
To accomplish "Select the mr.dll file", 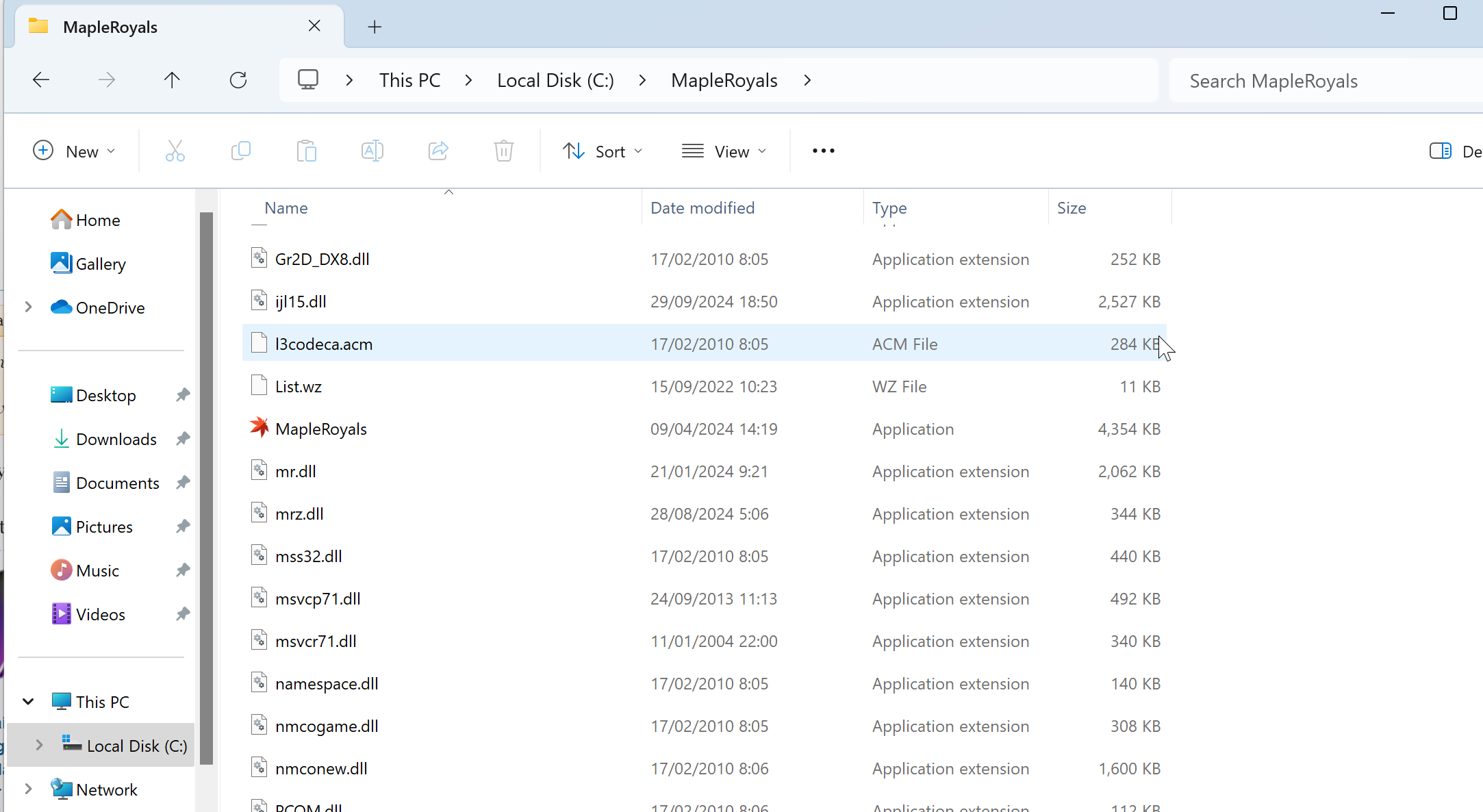I will click(x=704, y=471).
